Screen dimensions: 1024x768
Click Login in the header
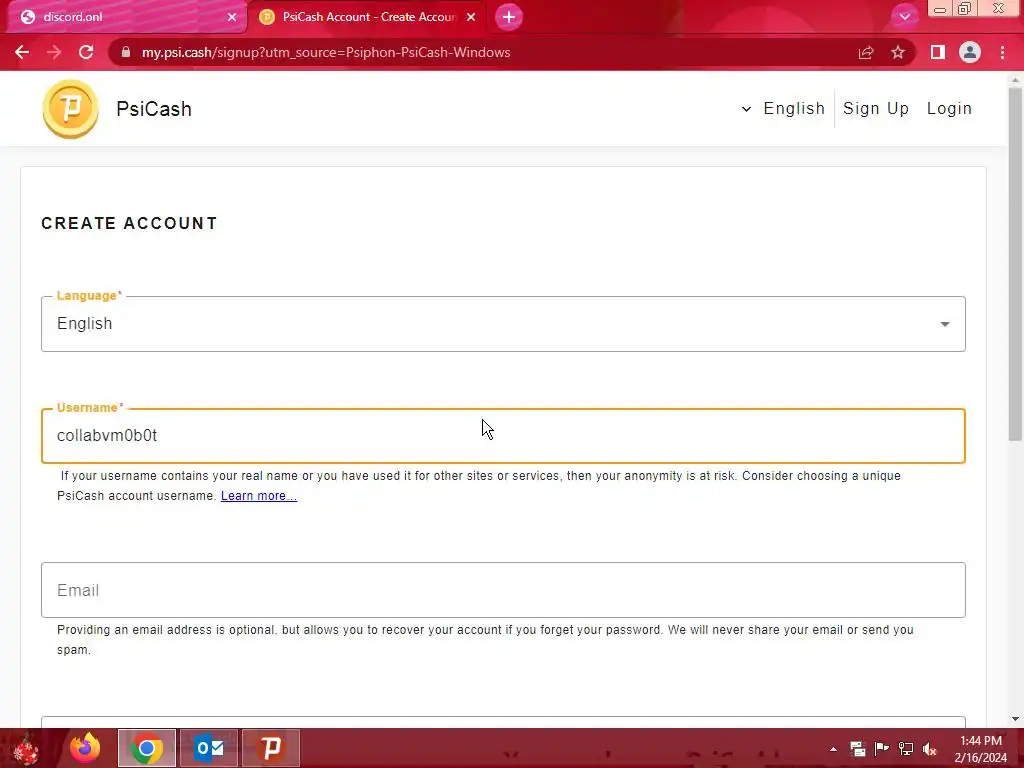point(950,108)
